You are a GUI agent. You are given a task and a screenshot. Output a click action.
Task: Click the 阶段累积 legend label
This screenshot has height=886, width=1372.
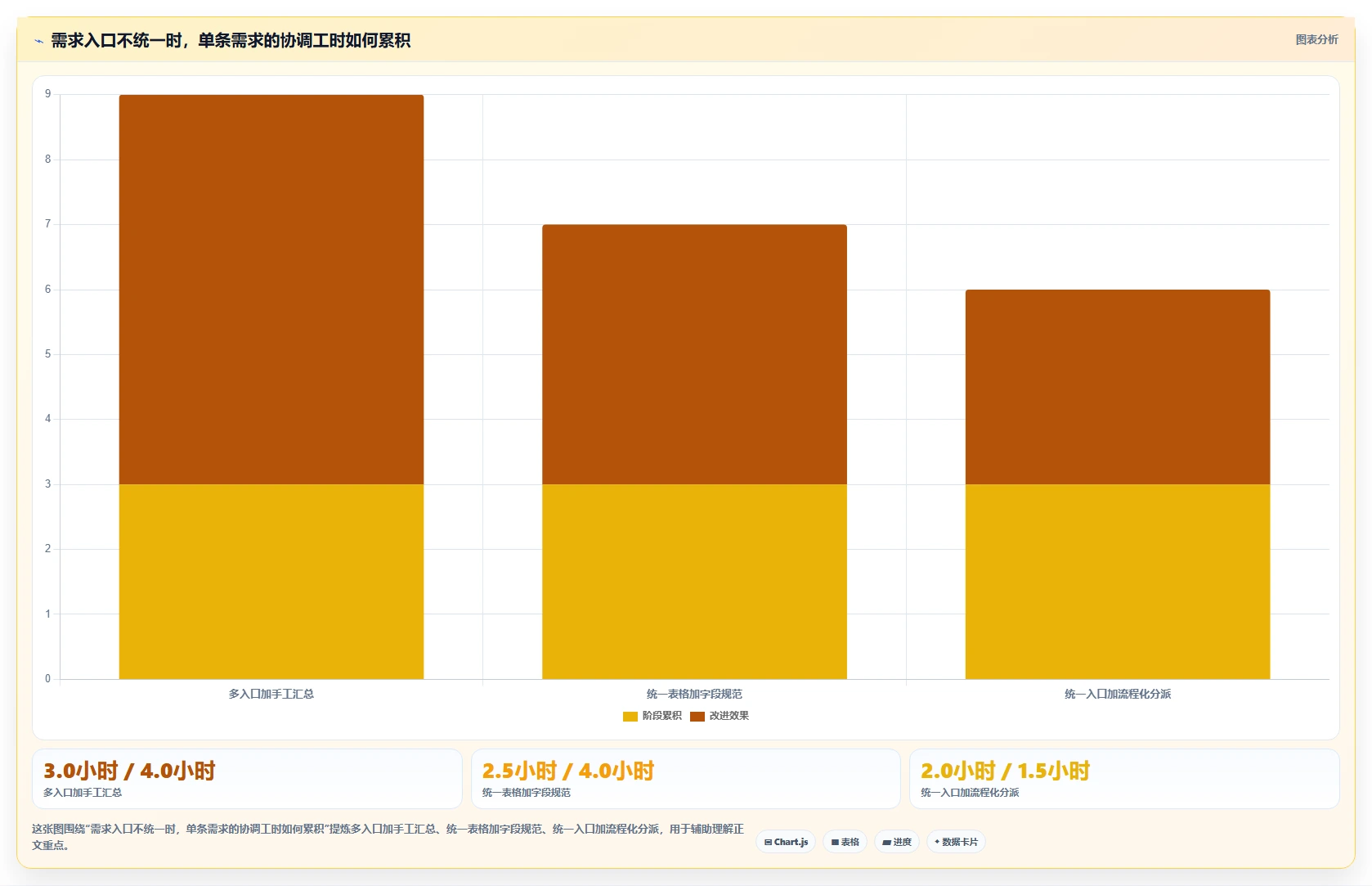(661, 716)
